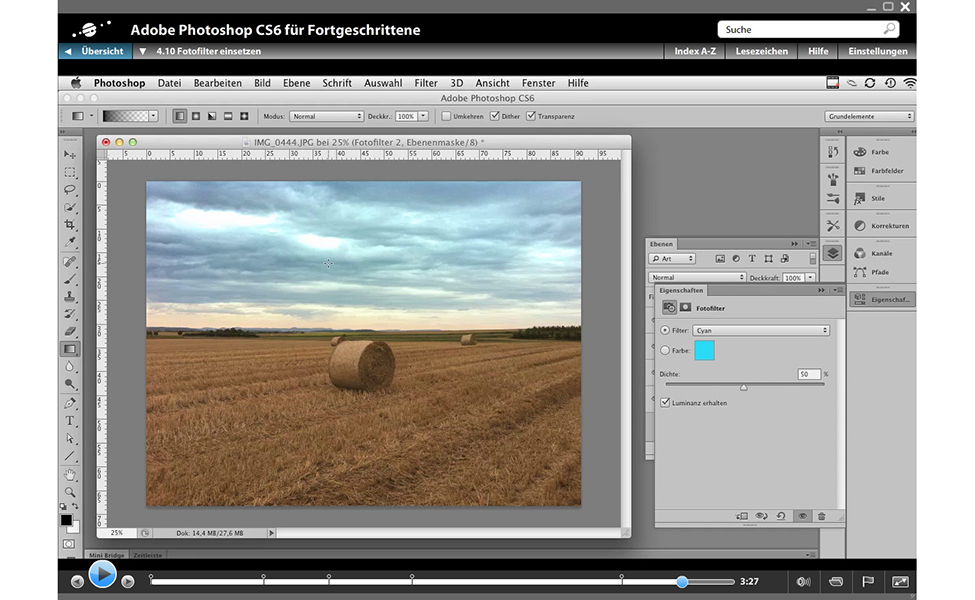This screenshot has height=600, width=975.
Task: Open the Filter dropdown showing Cyan
Action: (x=761, y=330)
